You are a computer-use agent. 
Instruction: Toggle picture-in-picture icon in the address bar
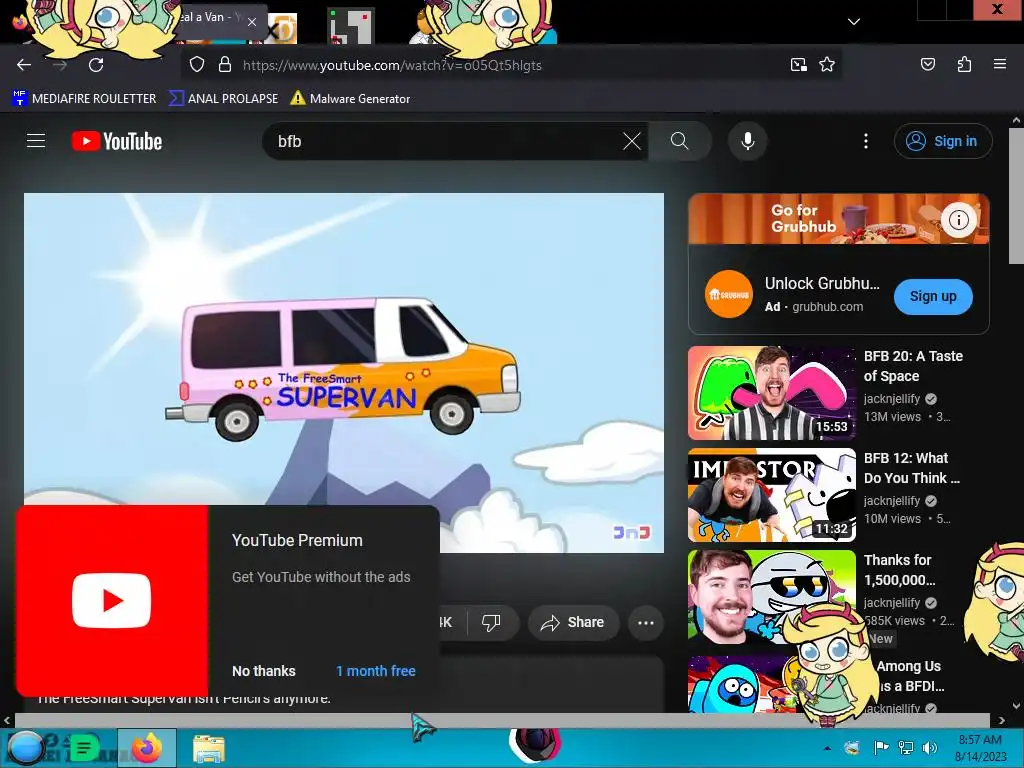click(798, 65)
